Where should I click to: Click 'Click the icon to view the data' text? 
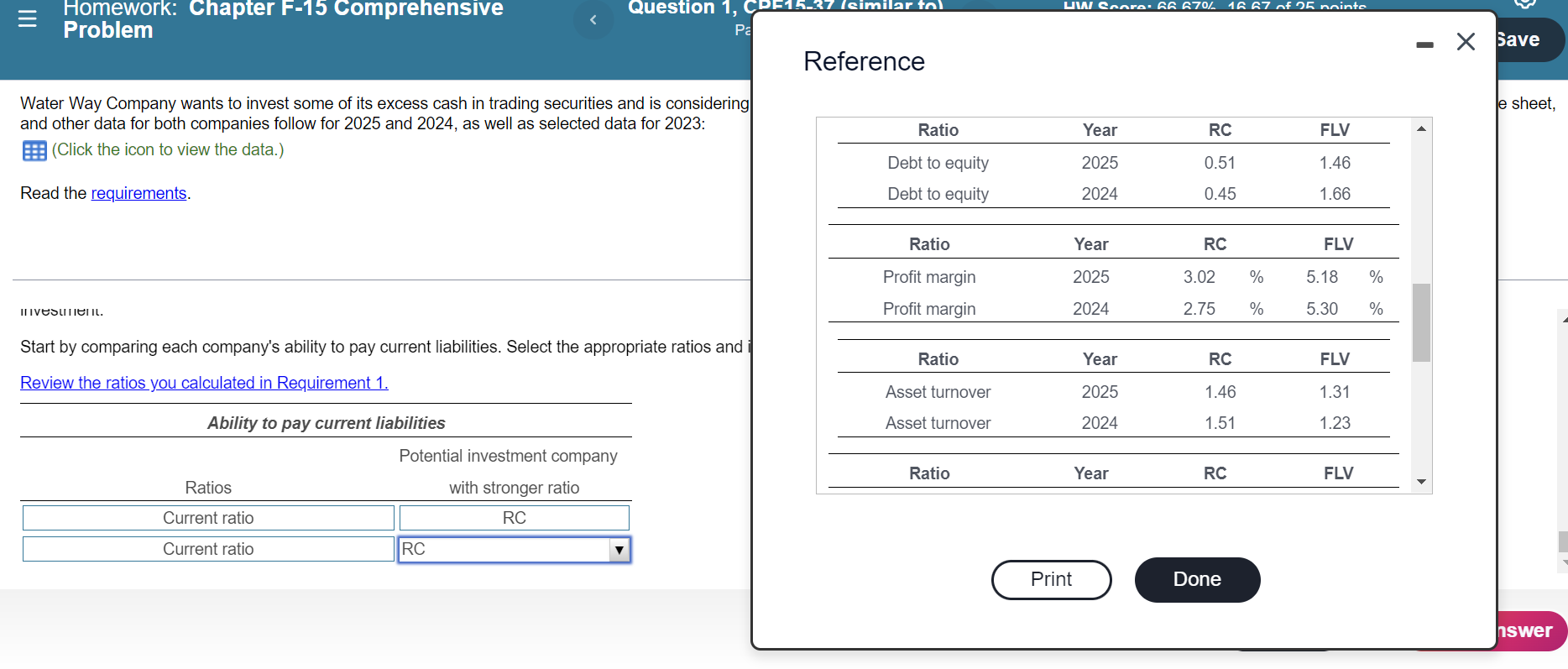[168, 149]
